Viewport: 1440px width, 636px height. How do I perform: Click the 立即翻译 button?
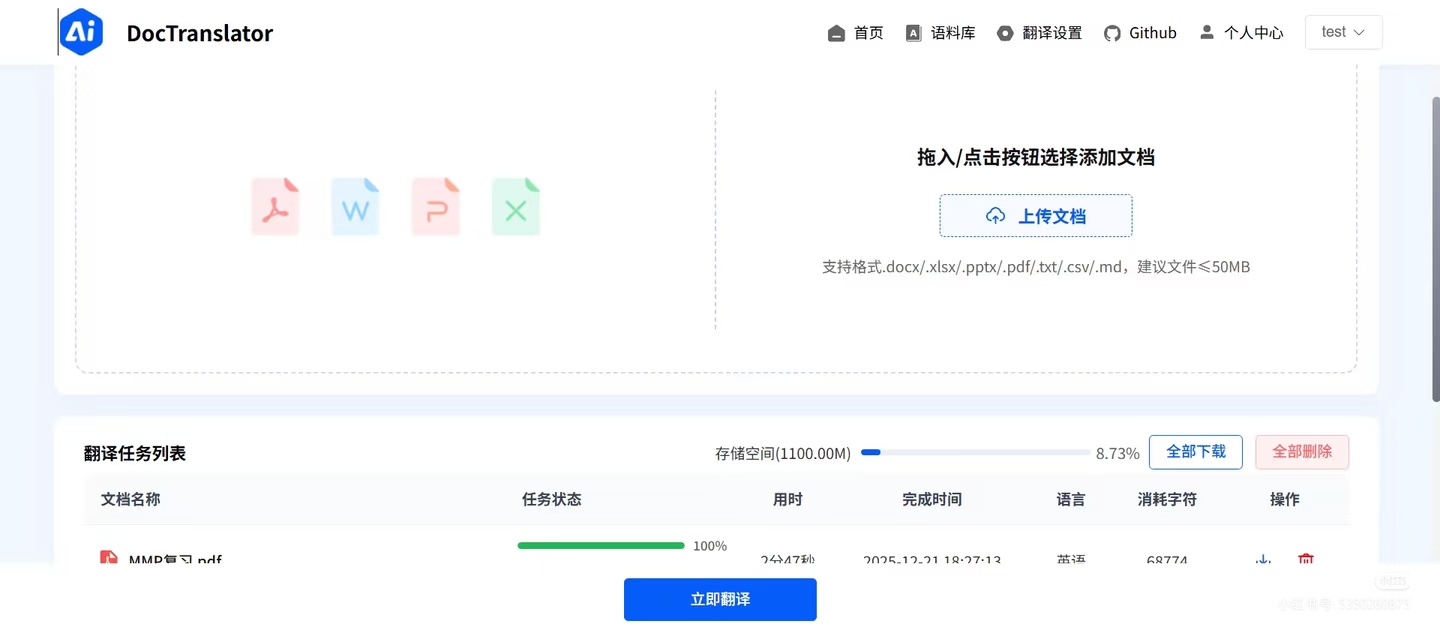coord(720,600)
